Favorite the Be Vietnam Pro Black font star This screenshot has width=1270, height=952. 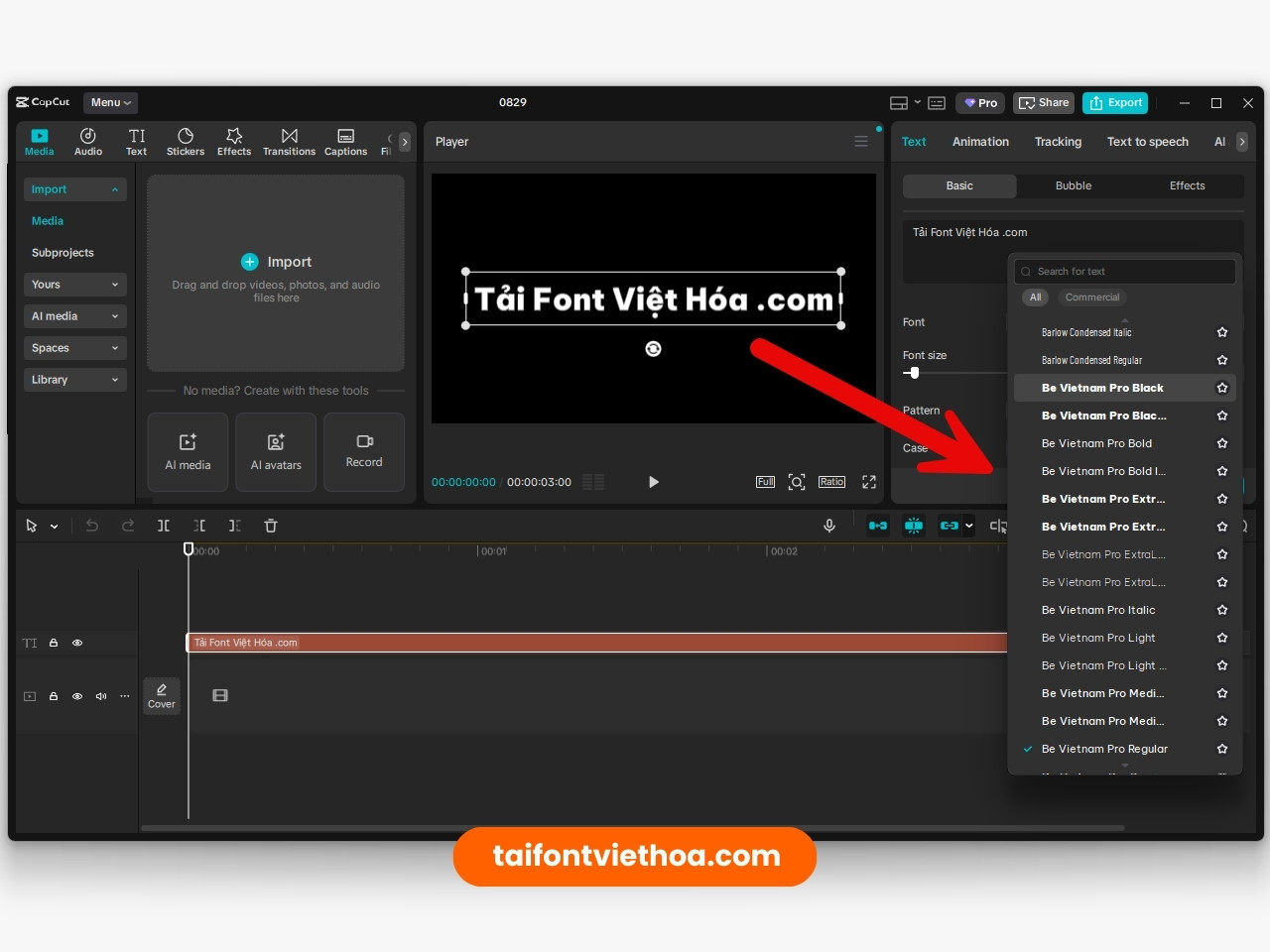tap(1222, 388)
